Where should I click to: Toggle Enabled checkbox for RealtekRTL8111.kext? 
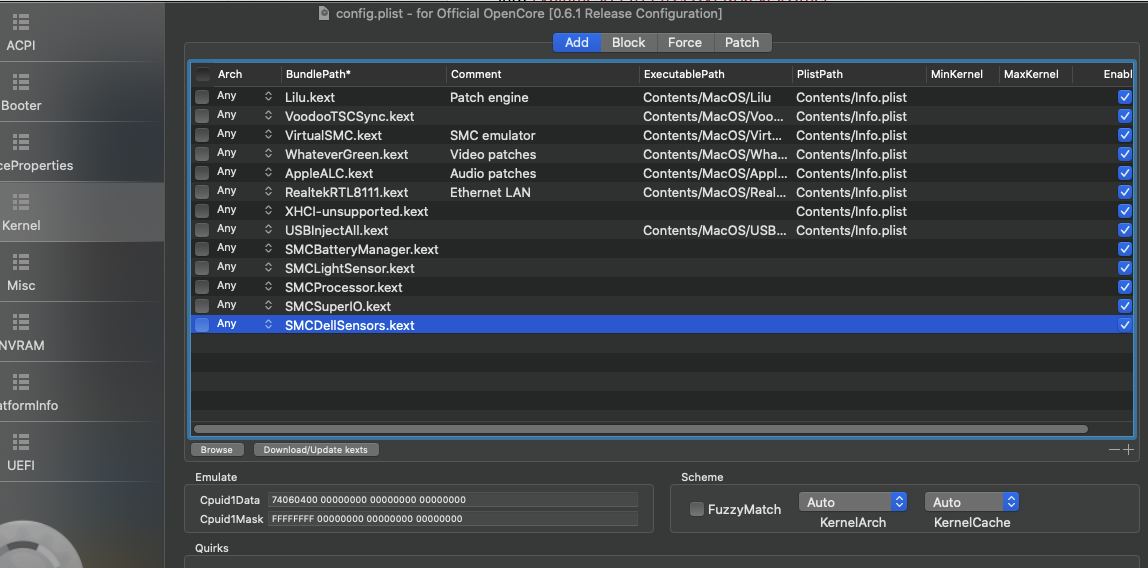[1125, 192]
